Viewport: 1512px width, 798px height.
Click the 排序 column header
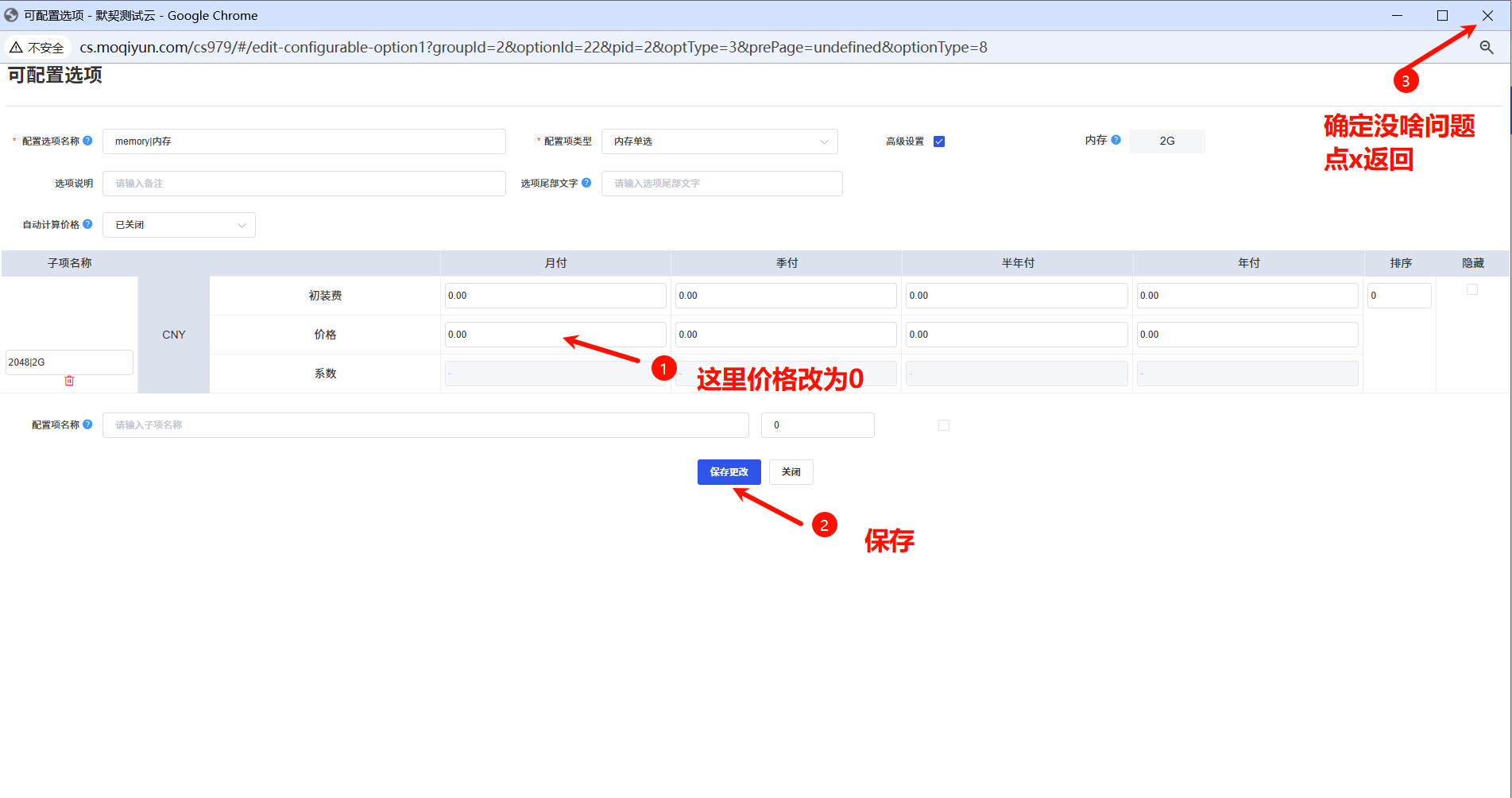click(x=1401, y=263)
